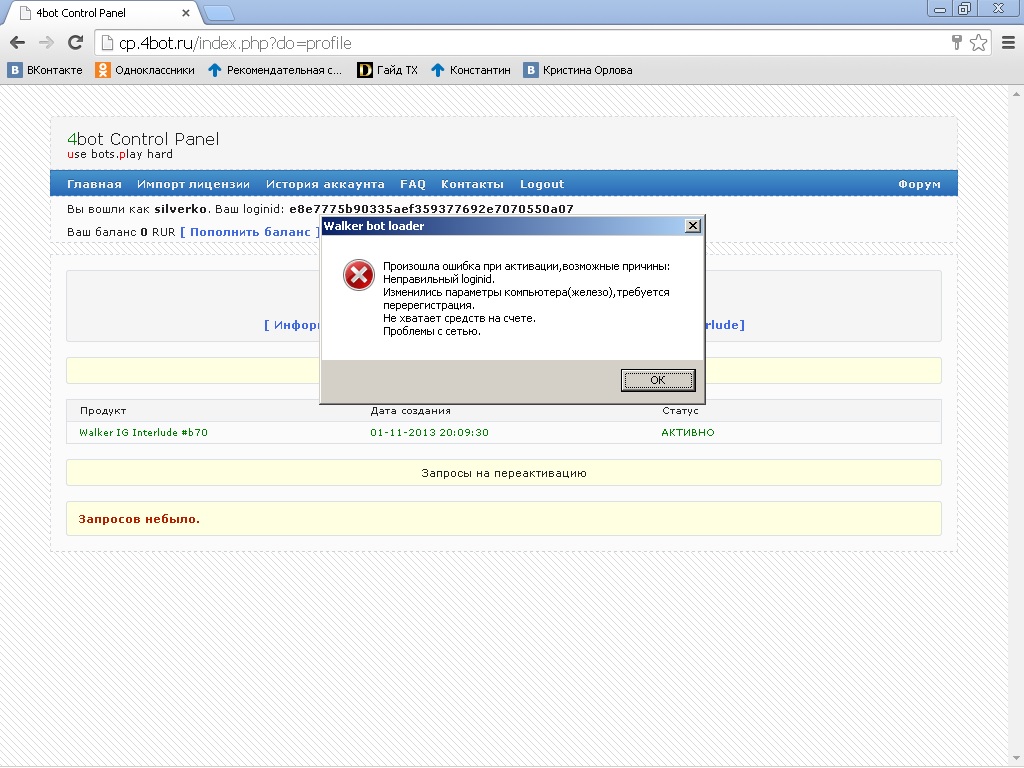The width and height of the screenshot is (1024, 768).
Task: Open the Гайд ТХ bookmark
Action: point(387,70)
